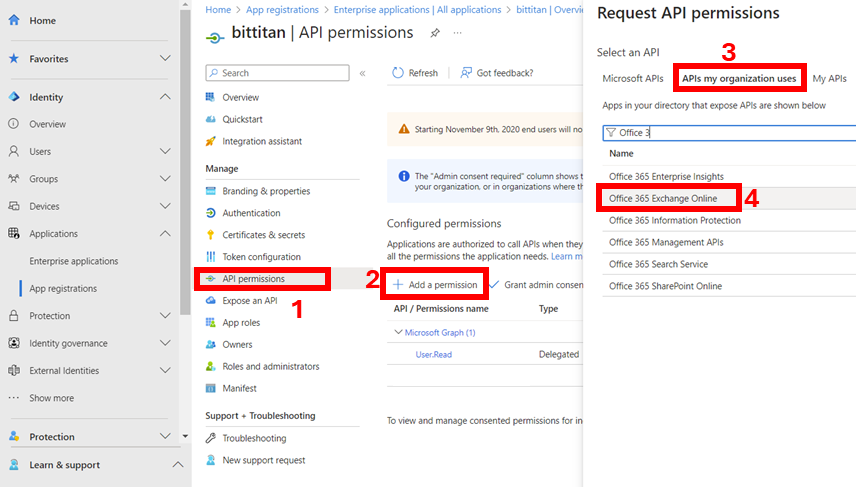Expand the Favorites section chevron
Image resolution: width=856 pixels, height=487 pixels.
click(165, 58)
